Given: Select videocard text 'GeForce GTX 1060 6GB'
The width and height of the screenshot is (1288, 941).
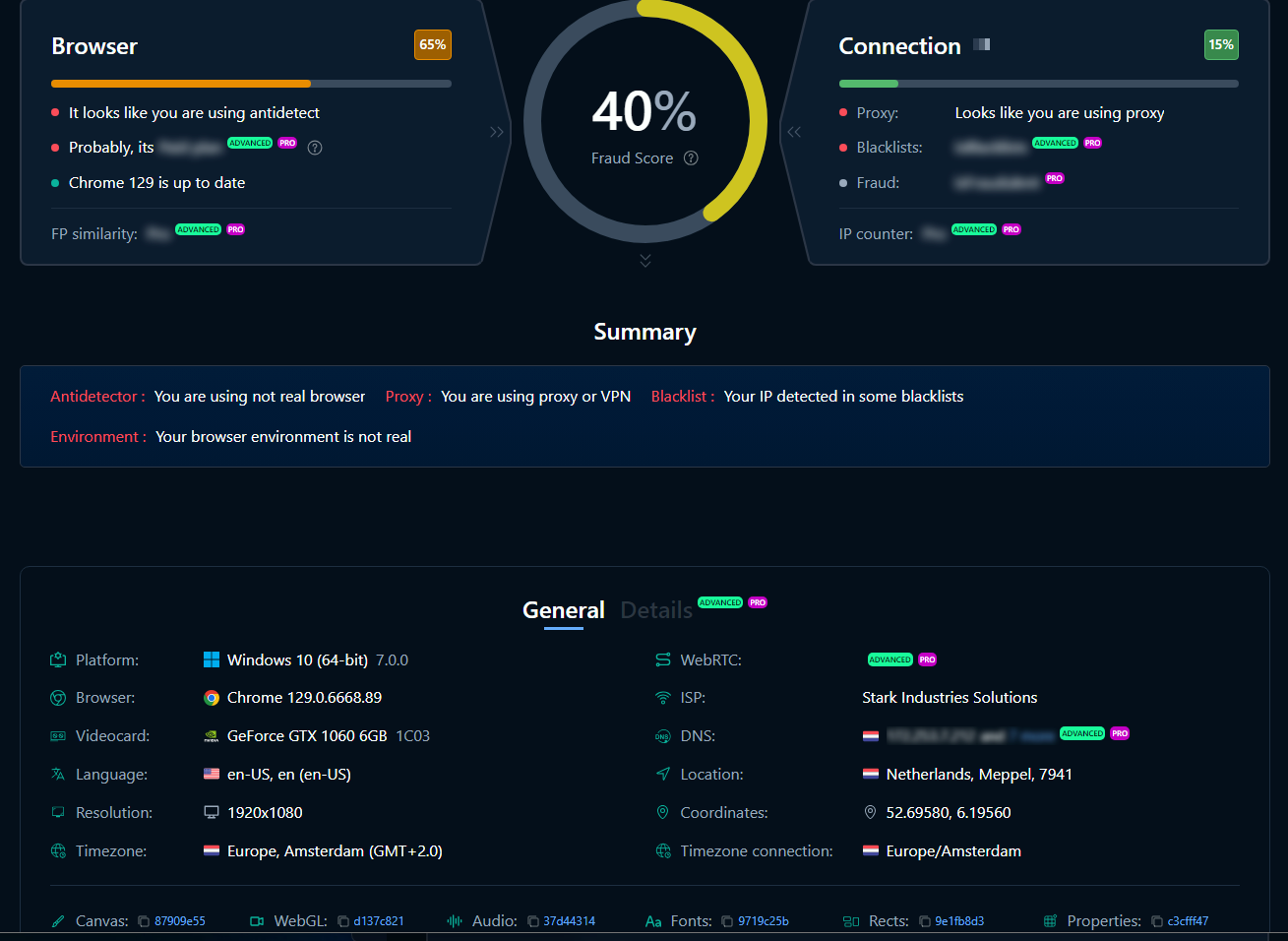Looking at the screenshot, I should 307,736.
